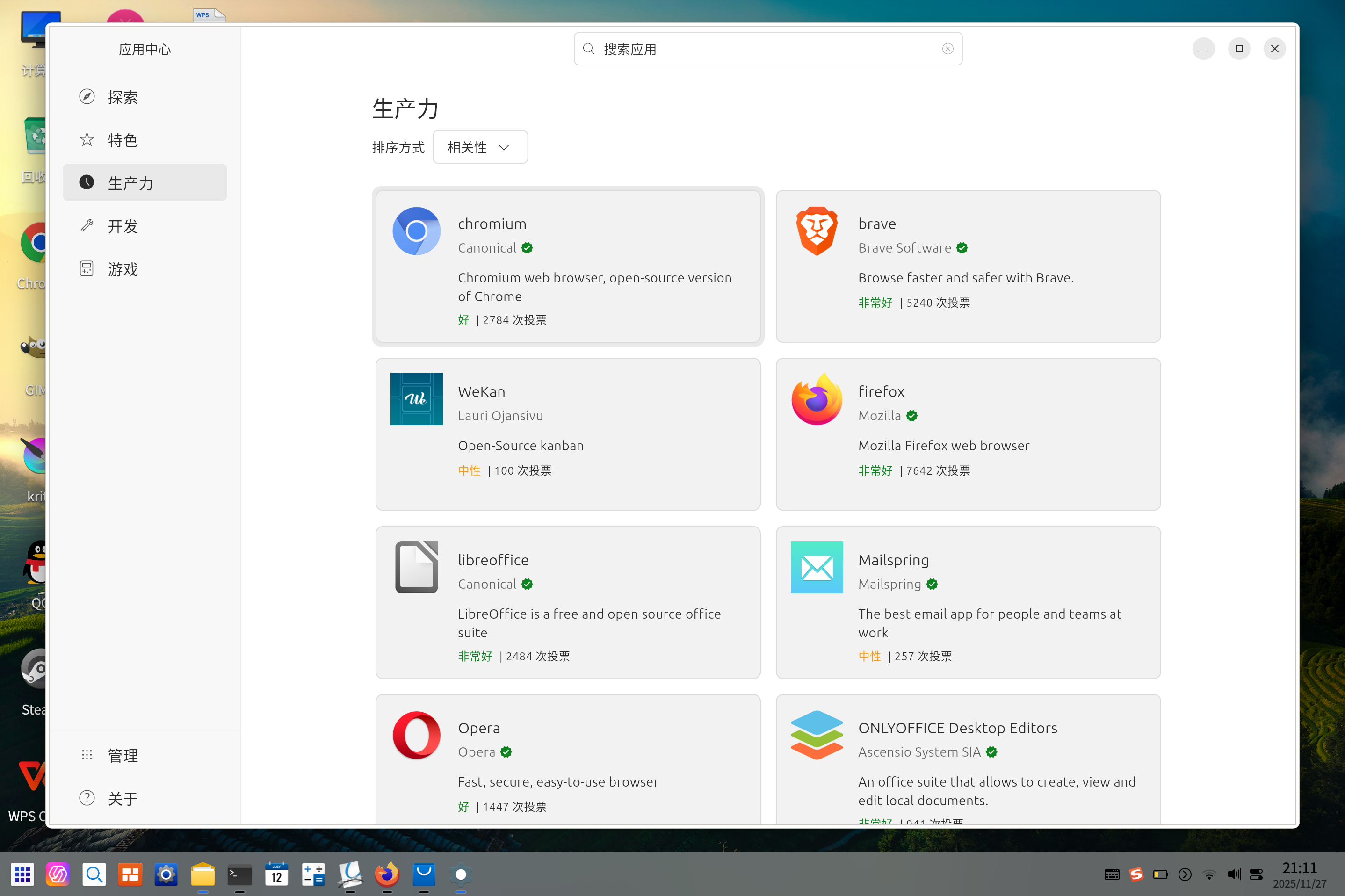Viewport: 1345px width, 896px height.
Task: Open the Opera app icon
Action: click(417, 735)
